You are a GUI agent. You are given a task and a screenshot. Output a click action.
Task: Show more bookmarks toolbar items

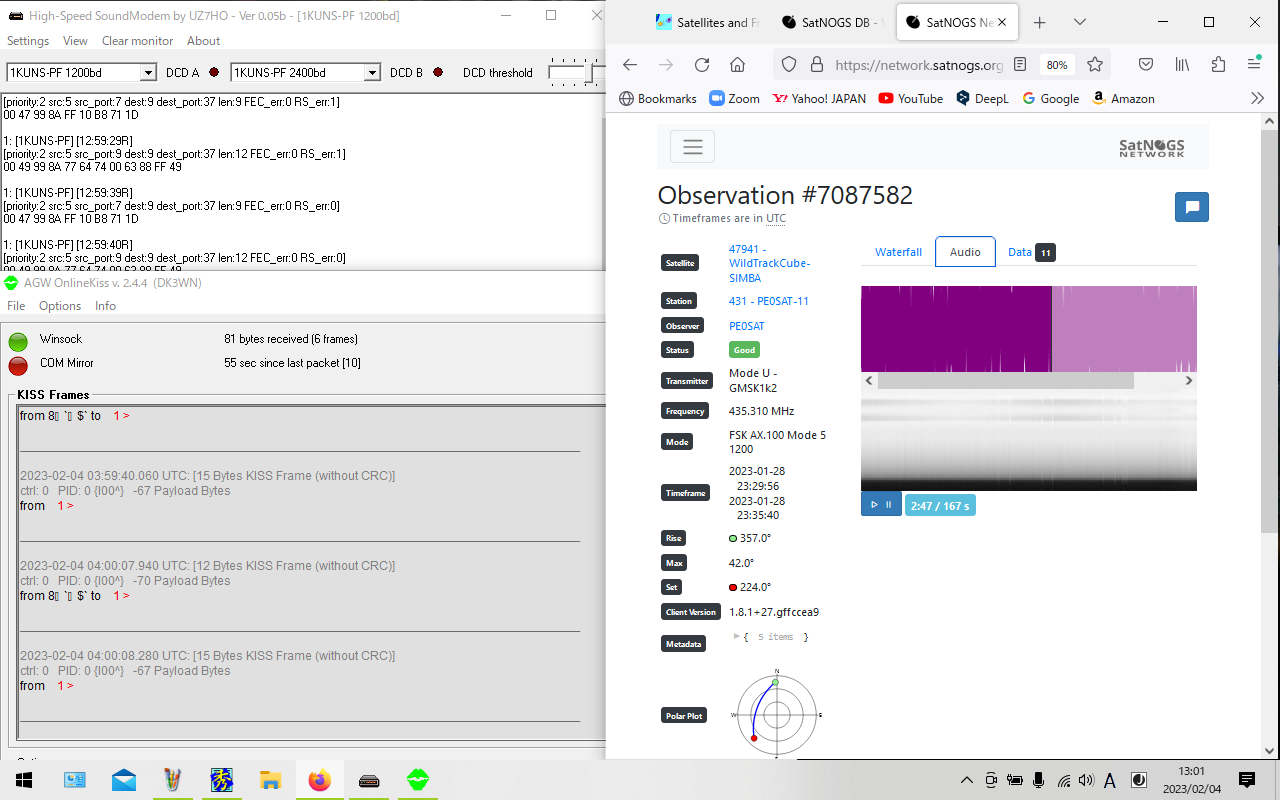[1258, 98]
